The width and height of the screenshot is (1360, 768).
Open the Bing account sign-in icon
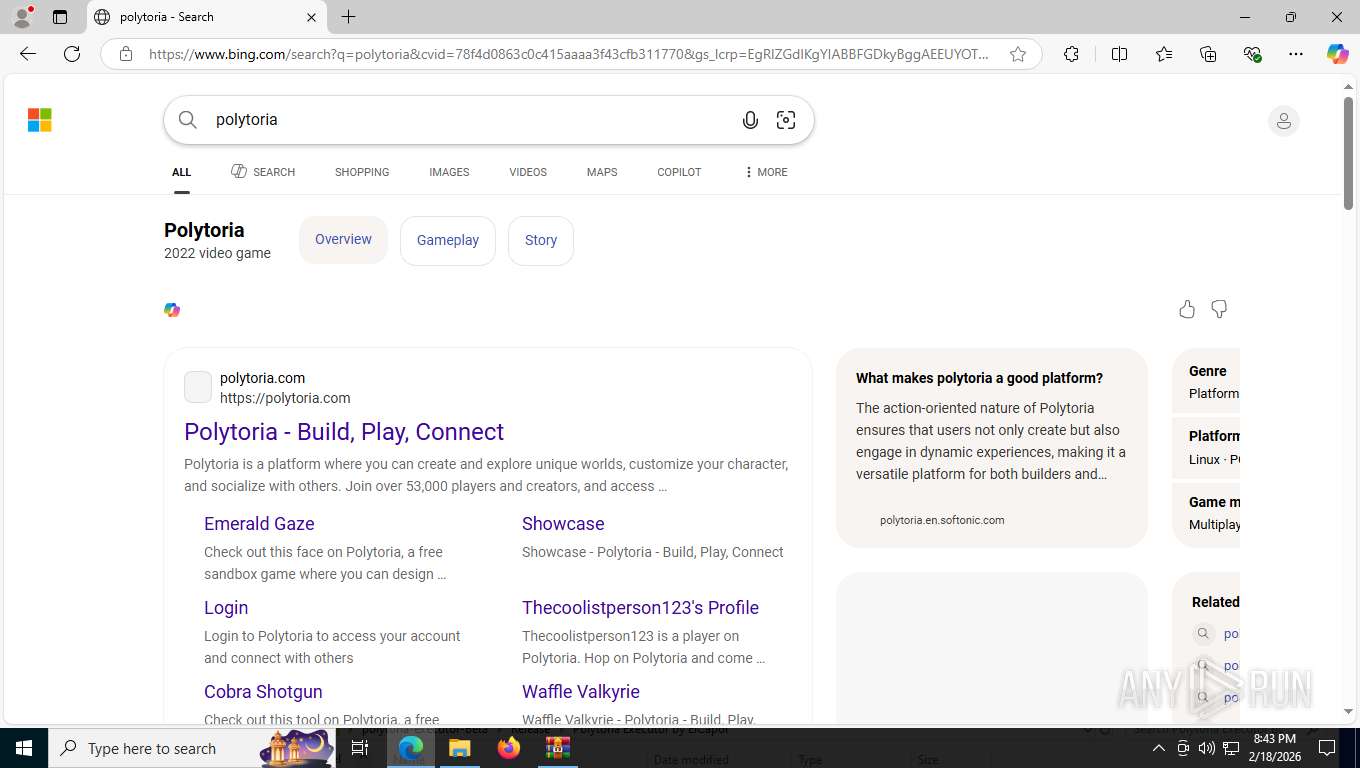1284,121
